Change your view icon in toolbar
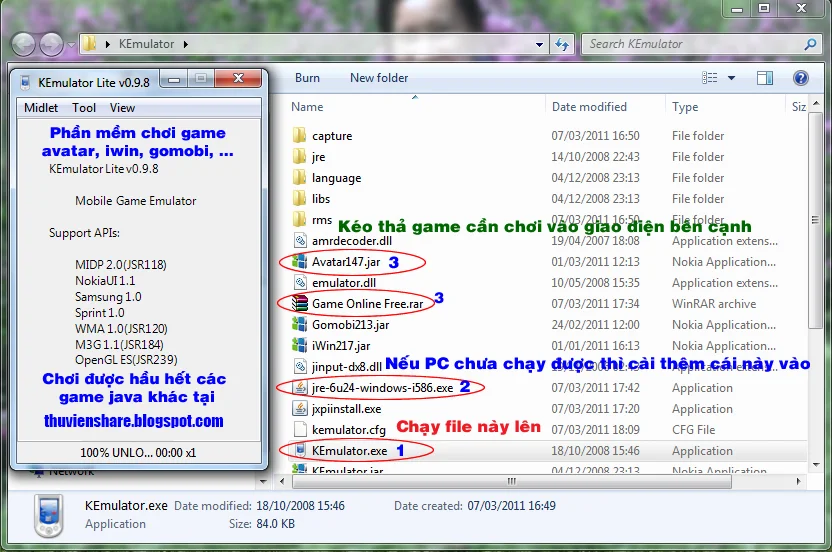 709,78
